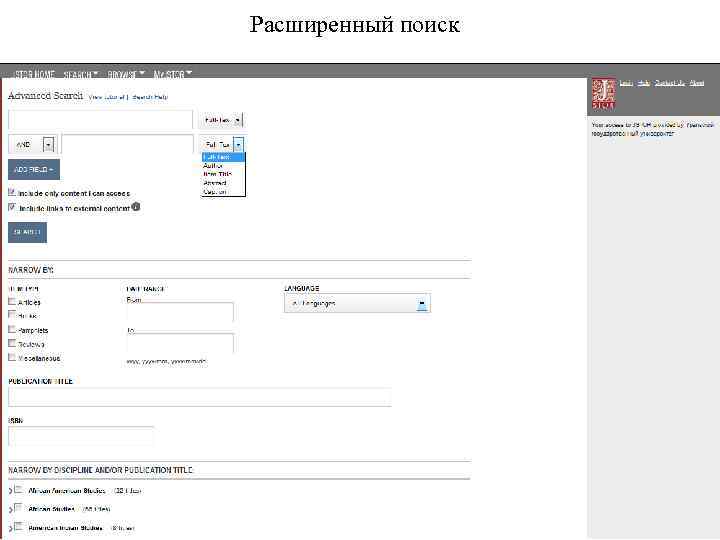
Task: Open first row Full-Text field dropdown
Action: click(x=221, y=120)
